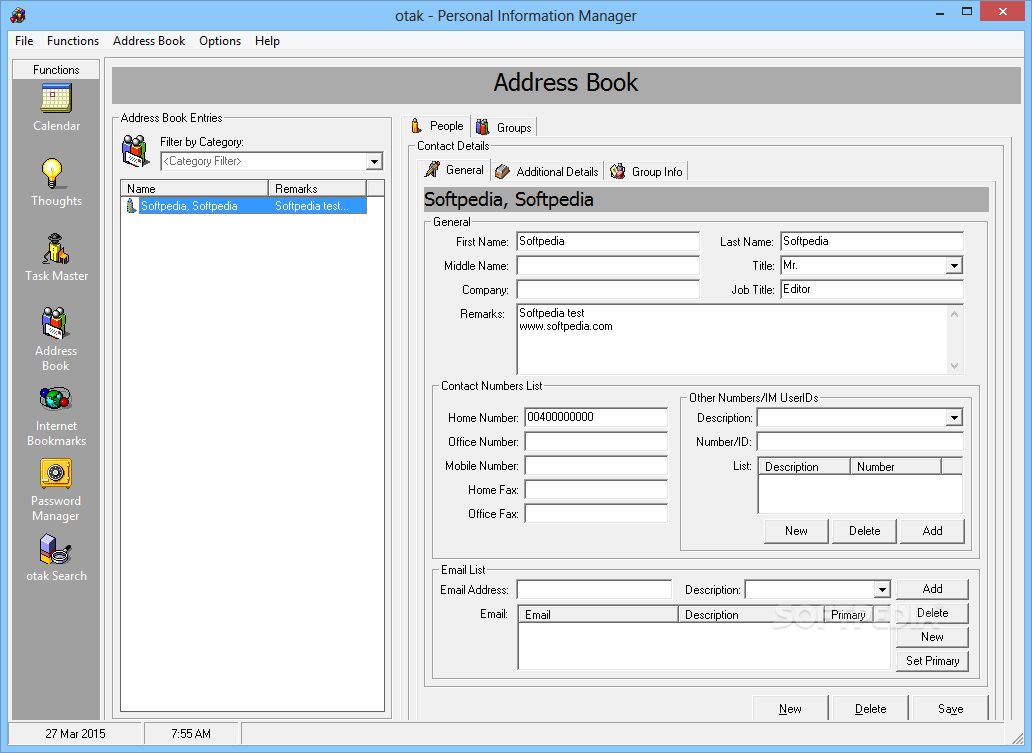Screen dimensions: 1032x753
Task: Click the Group Info tab icon
Action: click(x=617, y=171)
